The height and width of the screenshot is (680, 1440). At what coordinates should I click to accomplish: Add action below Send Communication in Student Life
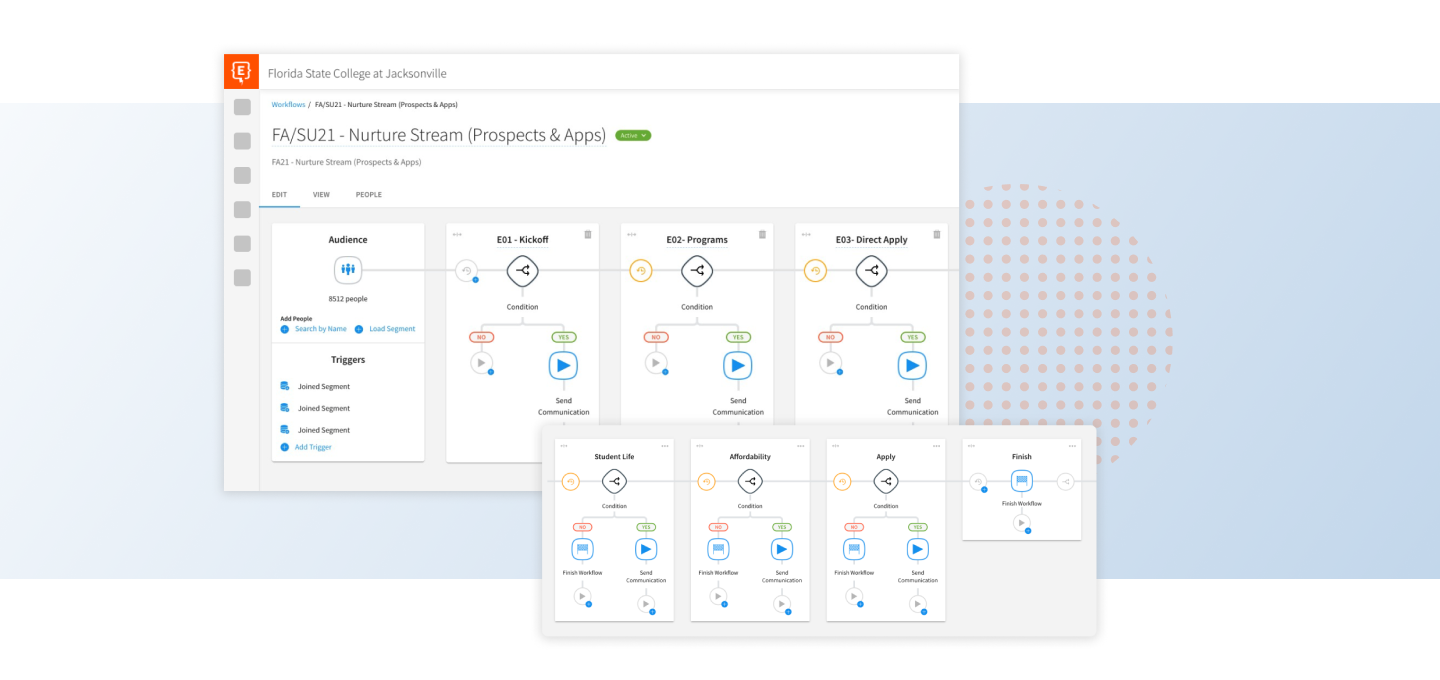[646, 603]
